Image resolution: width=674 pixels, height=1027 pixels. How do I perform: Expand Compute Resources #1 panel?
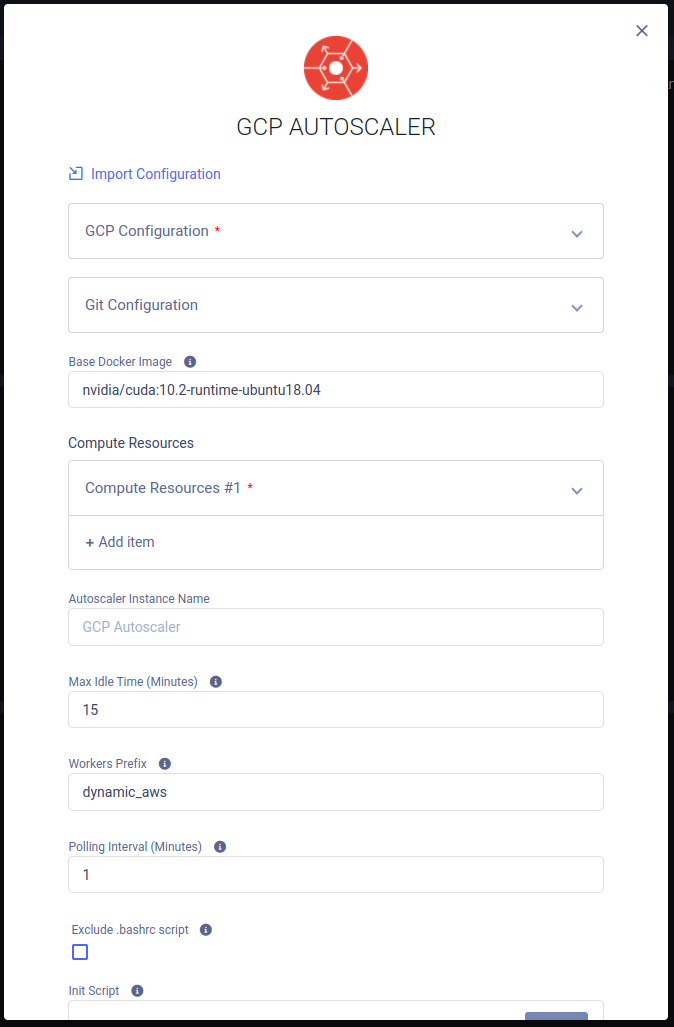(576, 490)
